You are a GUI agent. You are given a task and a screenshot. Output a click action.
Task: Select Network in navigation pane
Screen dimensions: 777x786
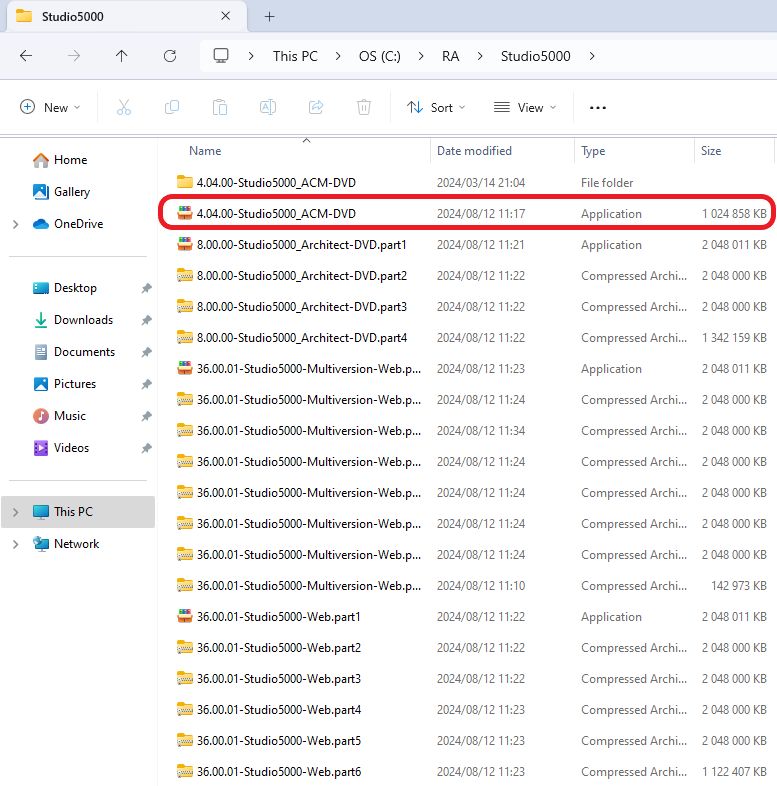tap(66, 544)
